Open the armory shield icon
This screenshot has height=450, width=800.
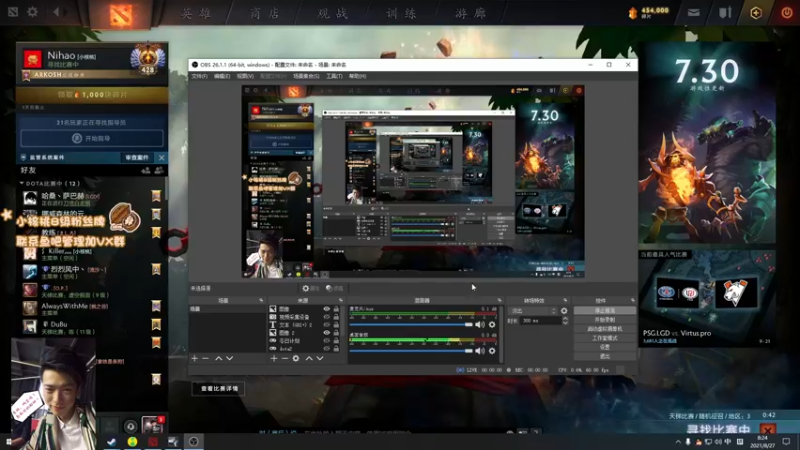pyautogui.click(x=725, y=13)
